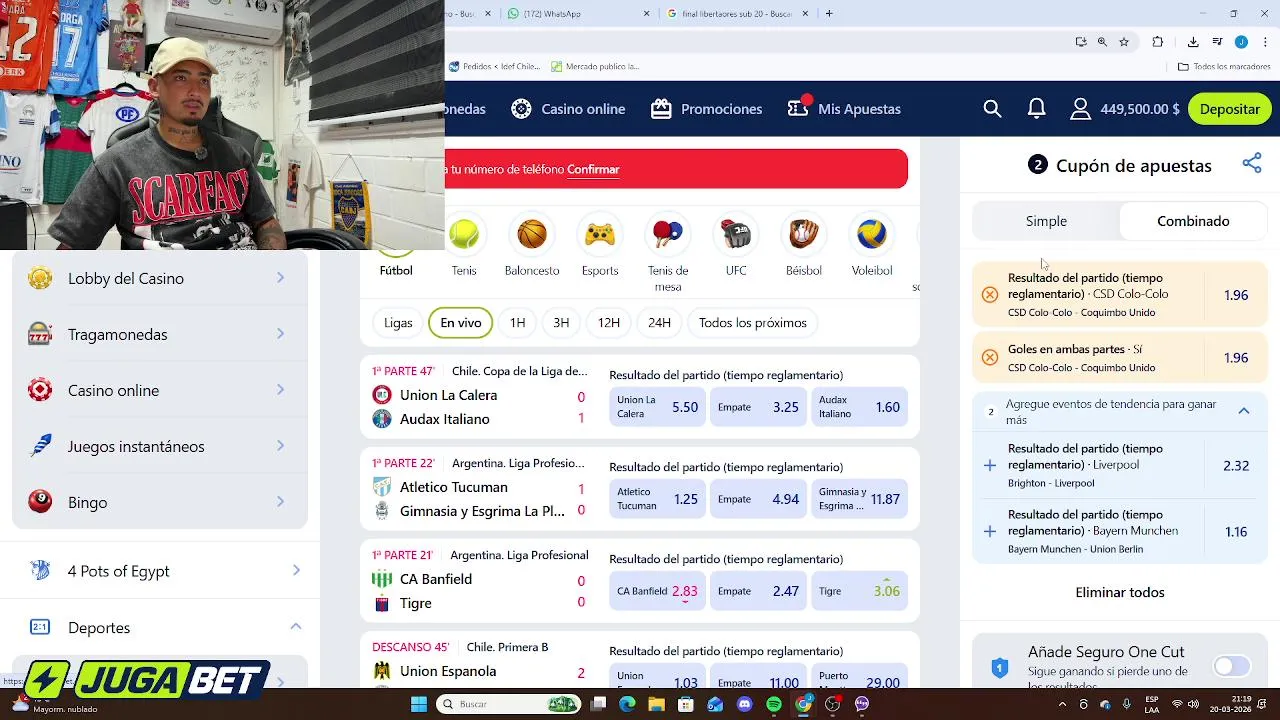1280x720 pixels.
Task: Select the 24H time filter
Action: coord(659,323)
